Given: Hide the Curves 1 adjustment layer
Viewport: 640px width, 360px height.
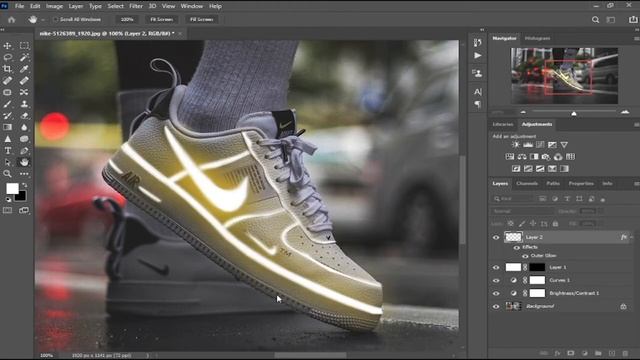Looking at the screenshot, I should tap(496, 280).
